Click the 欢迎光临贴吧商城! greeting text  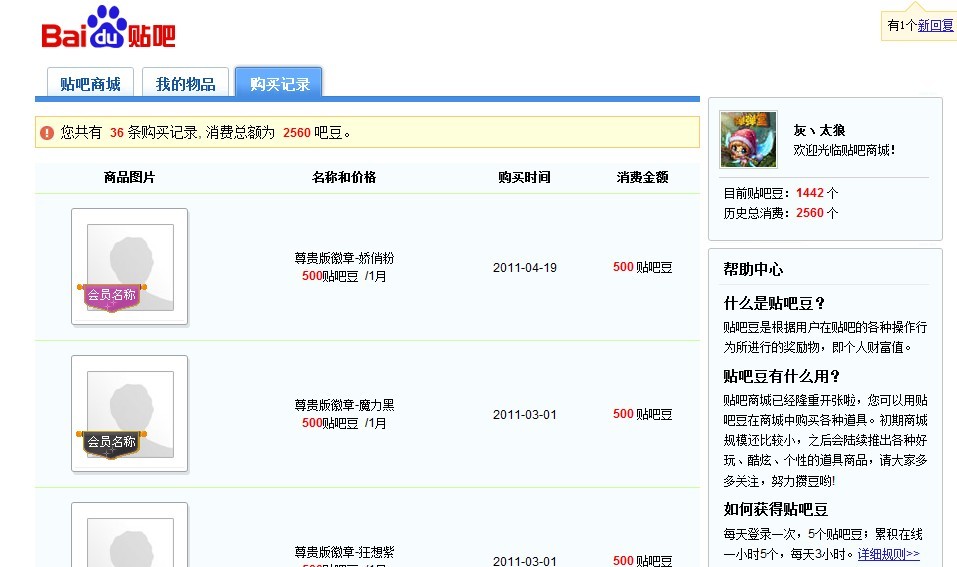click(844, 150)
